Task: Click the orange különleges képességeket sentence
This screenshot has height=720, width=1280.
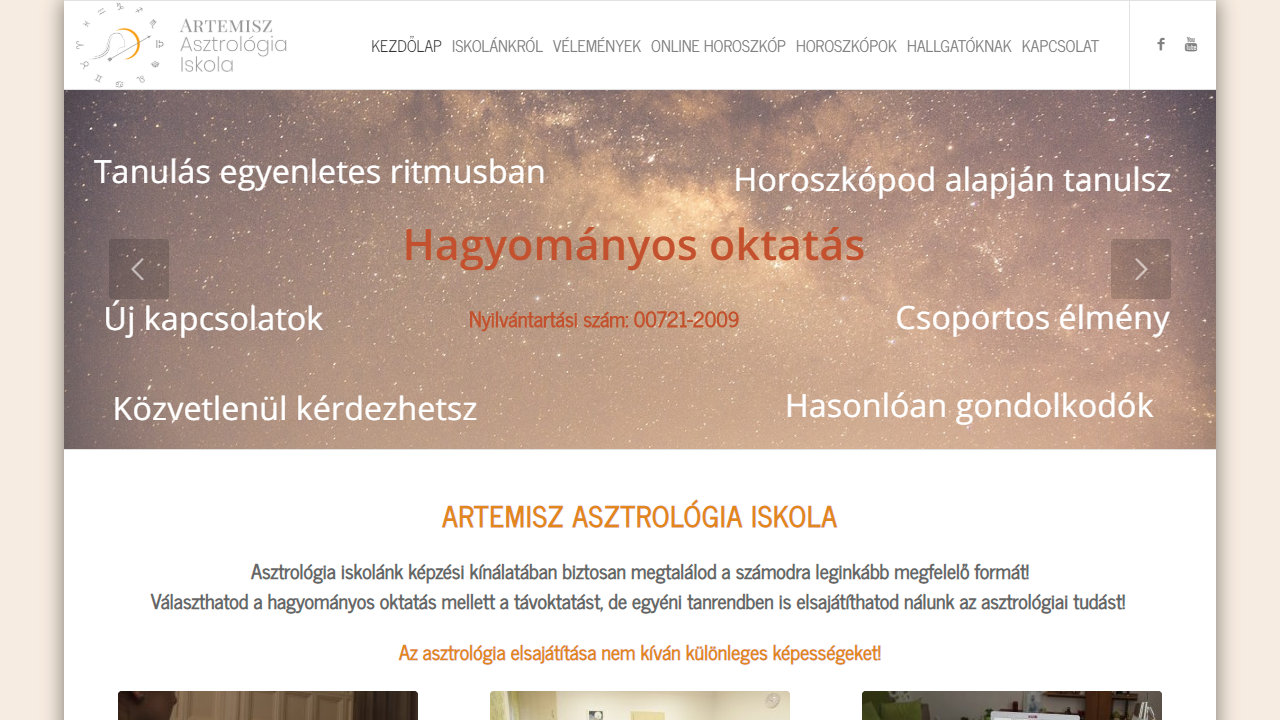Action: coord(640,653)
